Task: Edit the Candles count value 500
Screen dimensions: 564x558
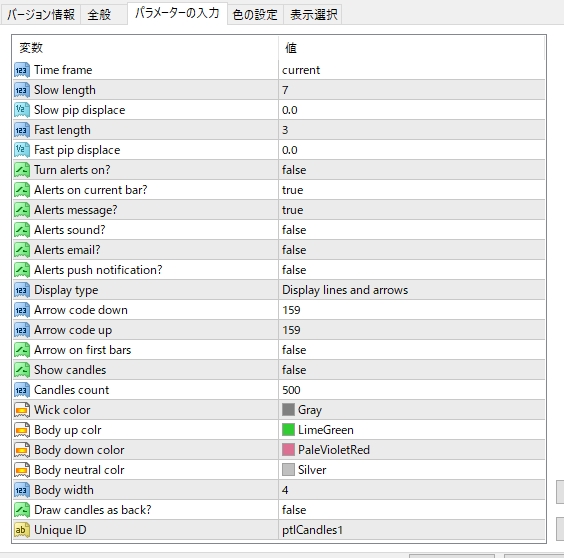Action: [412, 390]
